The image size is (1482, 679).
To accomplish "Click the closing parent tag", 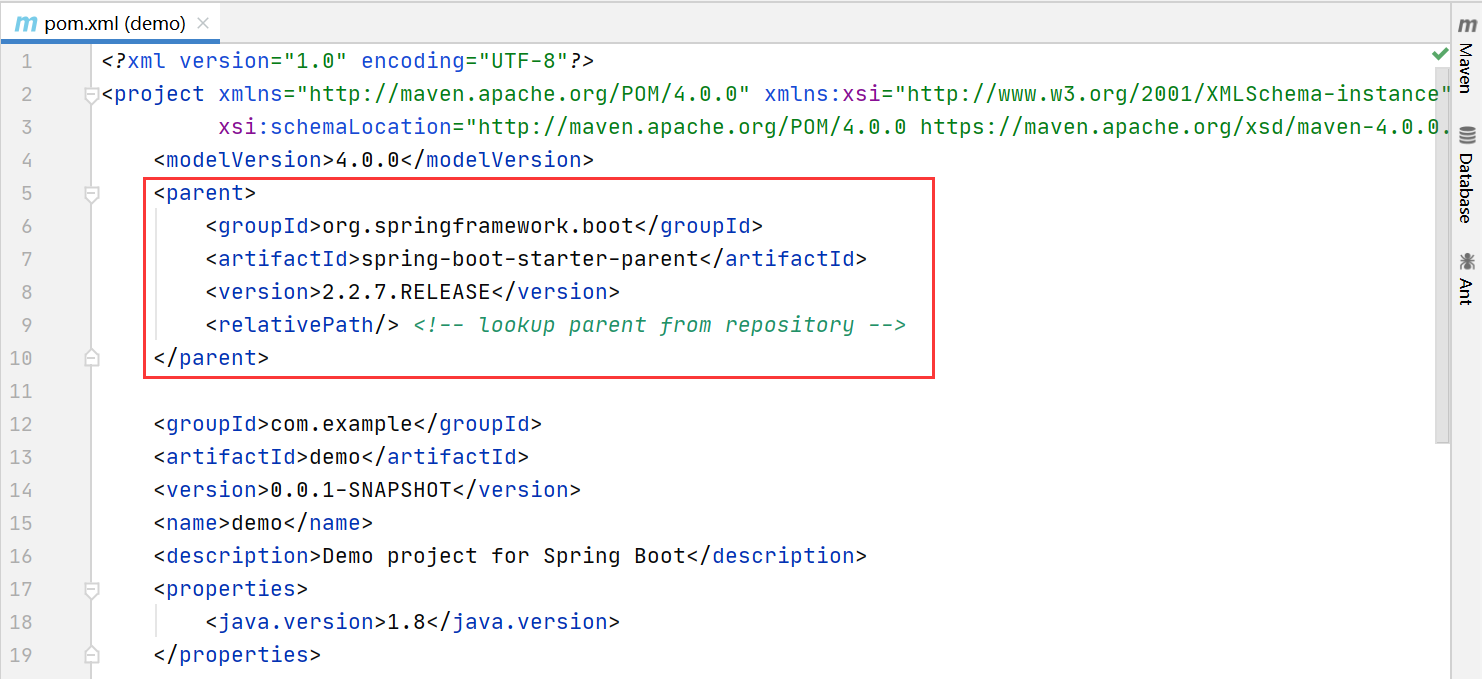I will pos(211,358).
